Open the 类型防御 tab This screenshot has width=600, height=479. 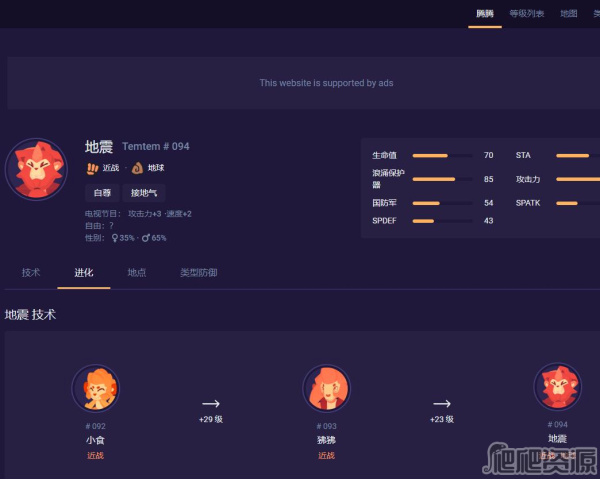tap(199, 272)
